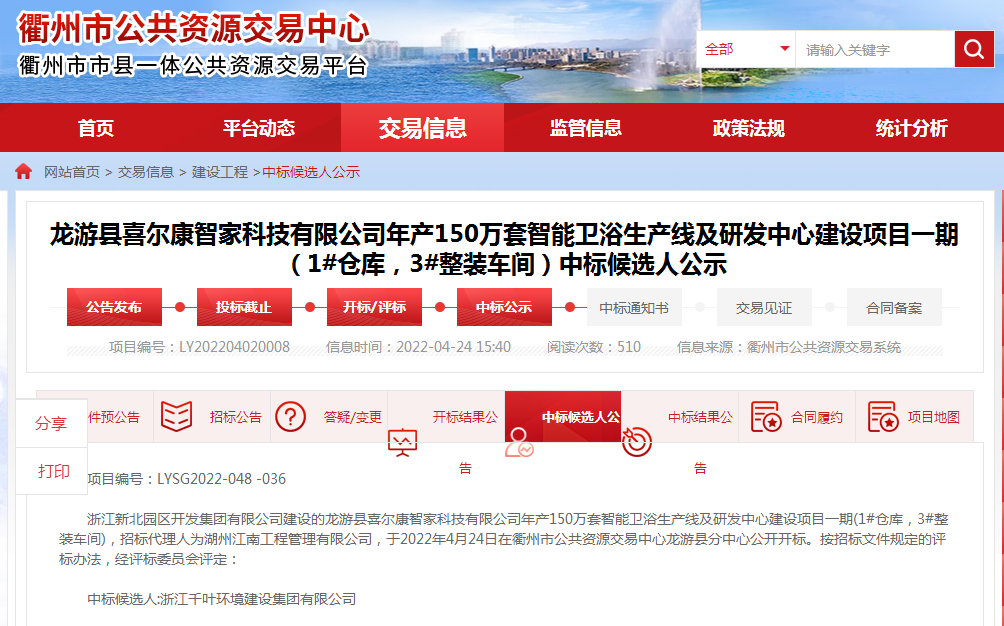This screenshot has width=1004, height=626.
Task: Click the 公告发布 progress step
Action: 114,307
